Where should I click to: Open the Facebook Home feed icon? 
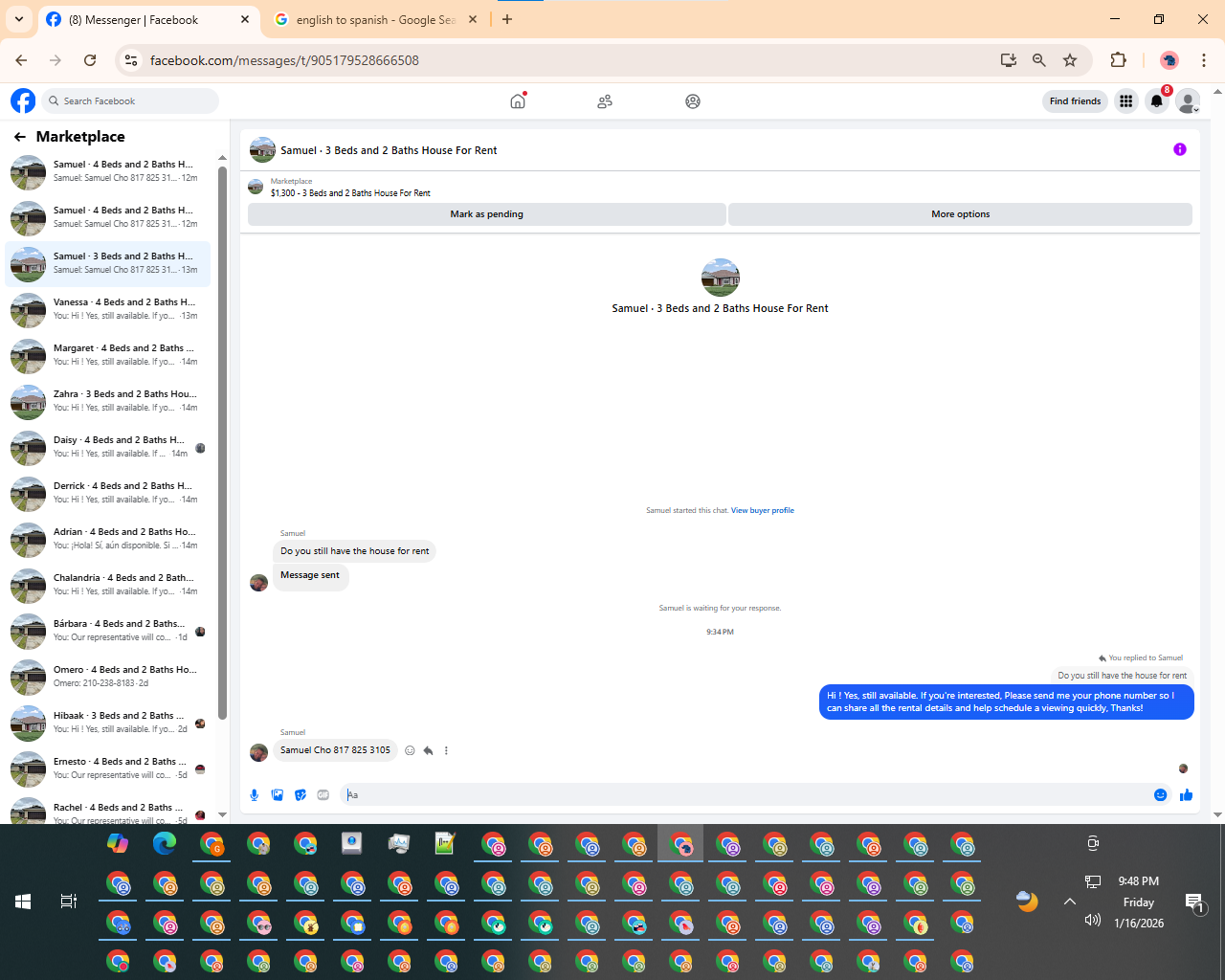pos(518,100)
